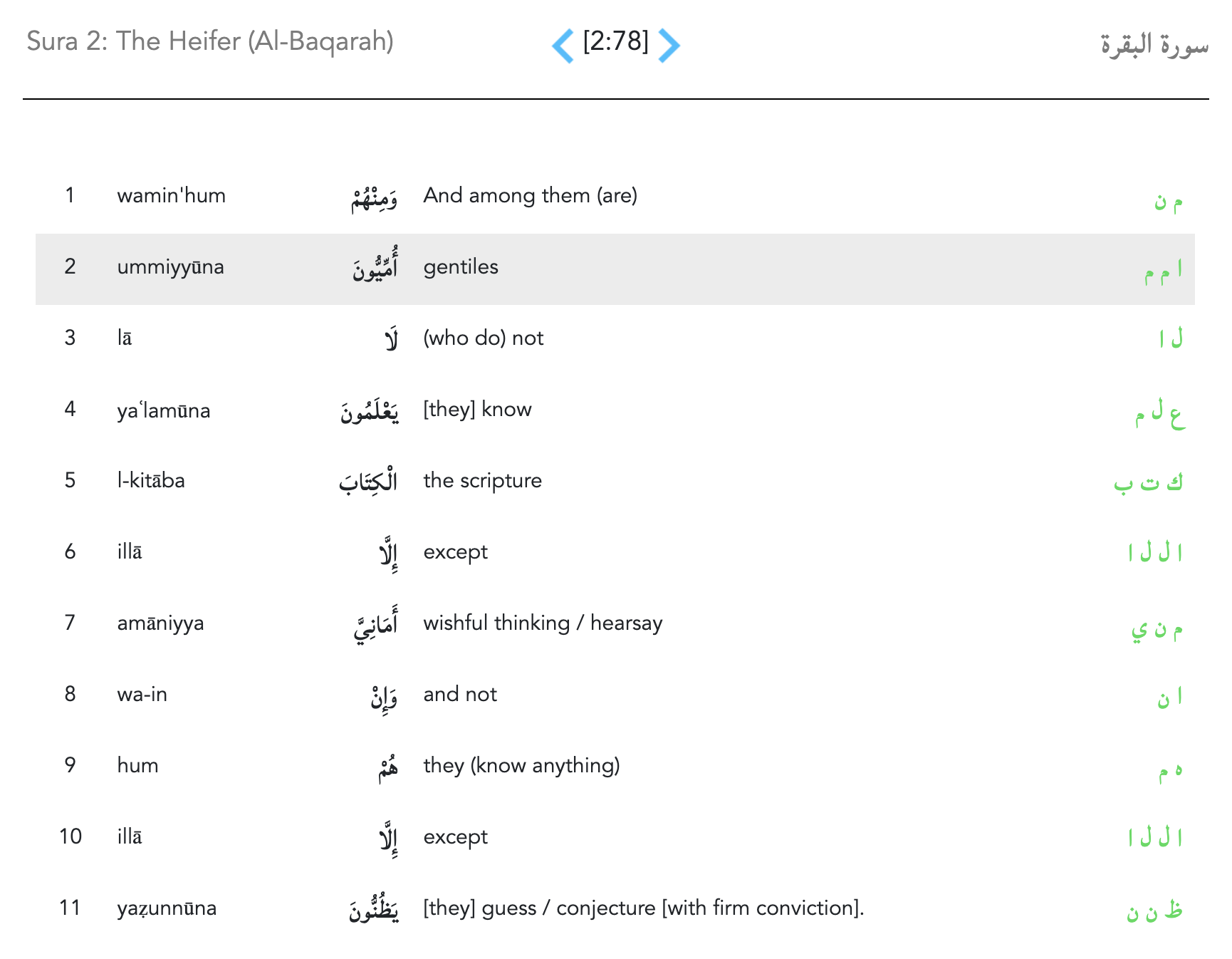
Task: Click root letters for yaʿlamūna
Action: [x=1159, y=413]
